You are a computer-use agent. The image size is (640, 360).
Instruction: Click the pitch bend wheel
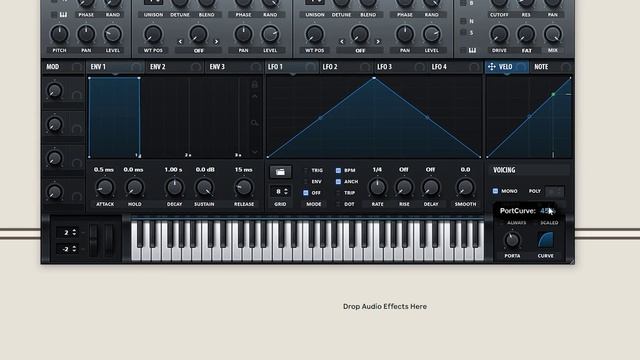click(x=93, y=240)
